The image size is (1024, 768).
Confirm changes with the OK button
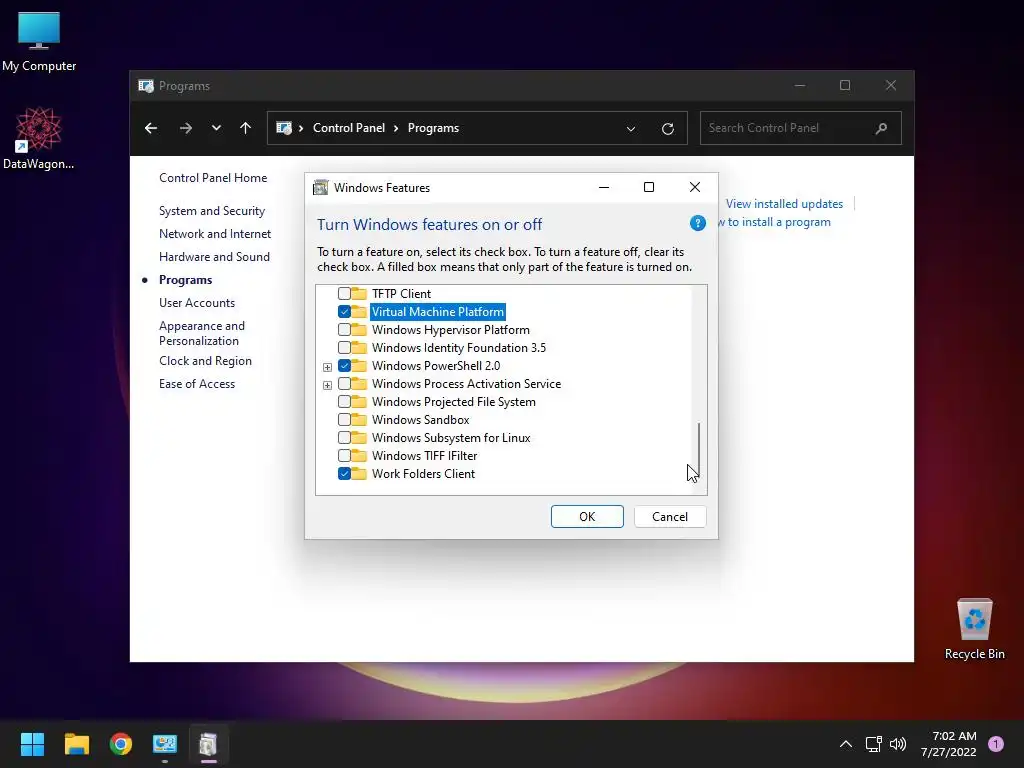pyautogui.click(x=587, y=517)
